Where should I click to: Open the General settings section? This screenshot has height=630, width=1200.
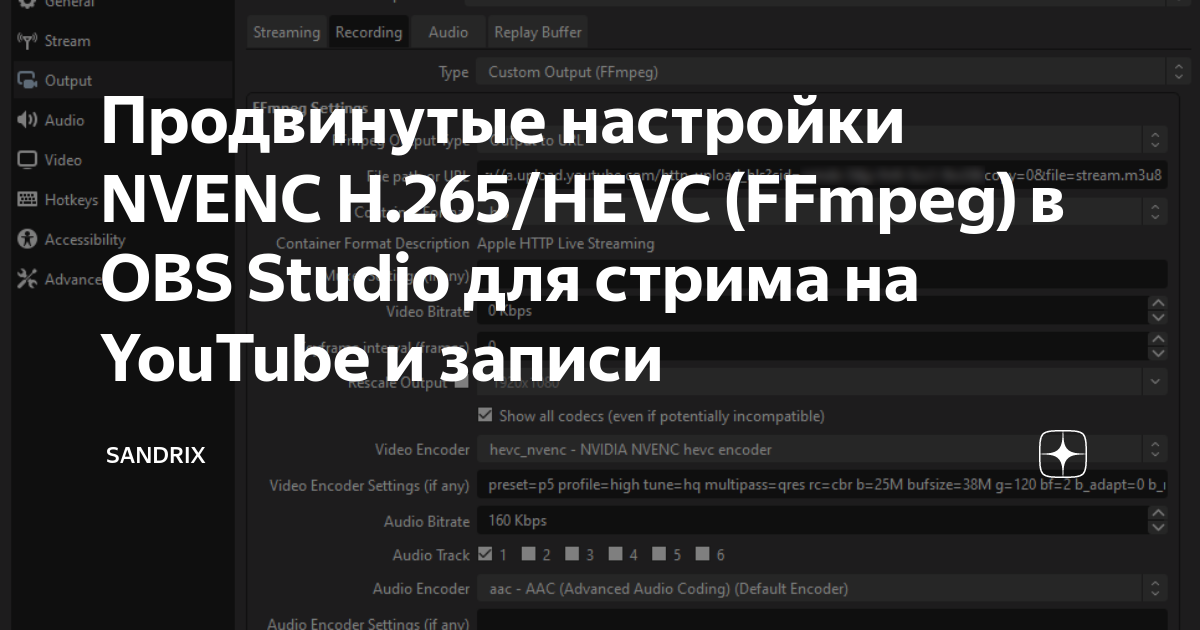click(60, 4)
